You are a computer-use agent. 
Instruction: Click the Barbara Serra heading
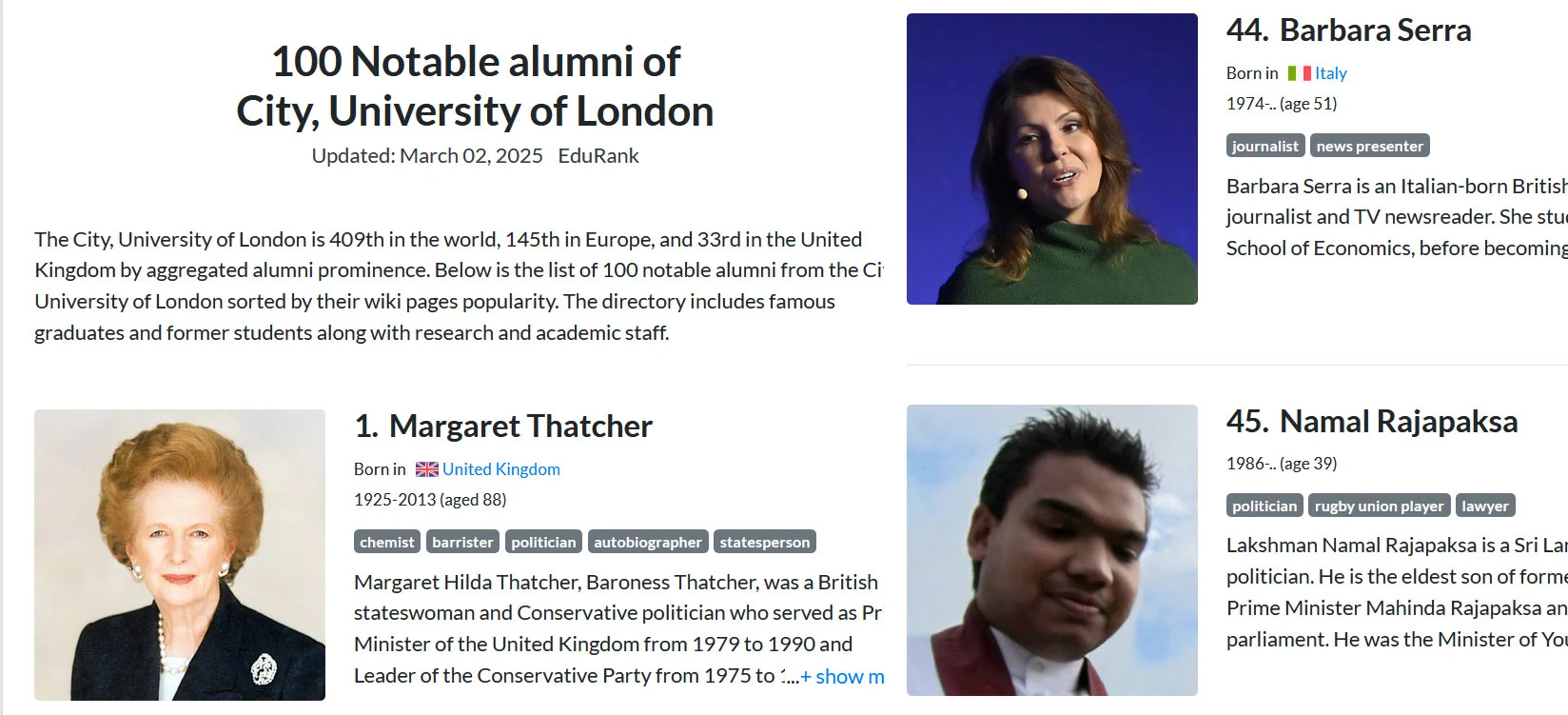pos(1375,30)
